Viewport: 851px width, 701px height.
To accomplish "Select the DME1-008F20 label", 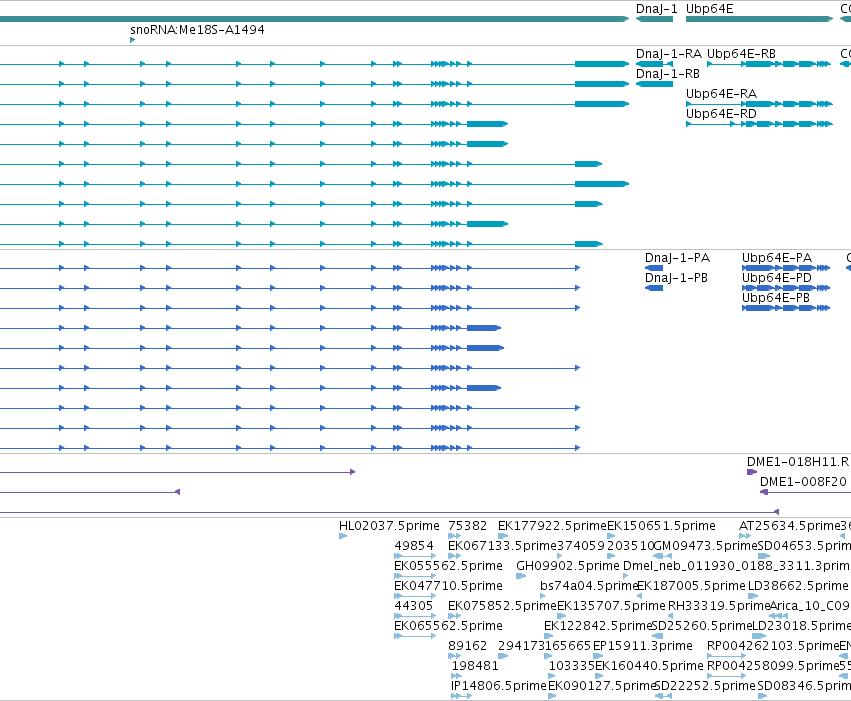I will tap(803, 482).
